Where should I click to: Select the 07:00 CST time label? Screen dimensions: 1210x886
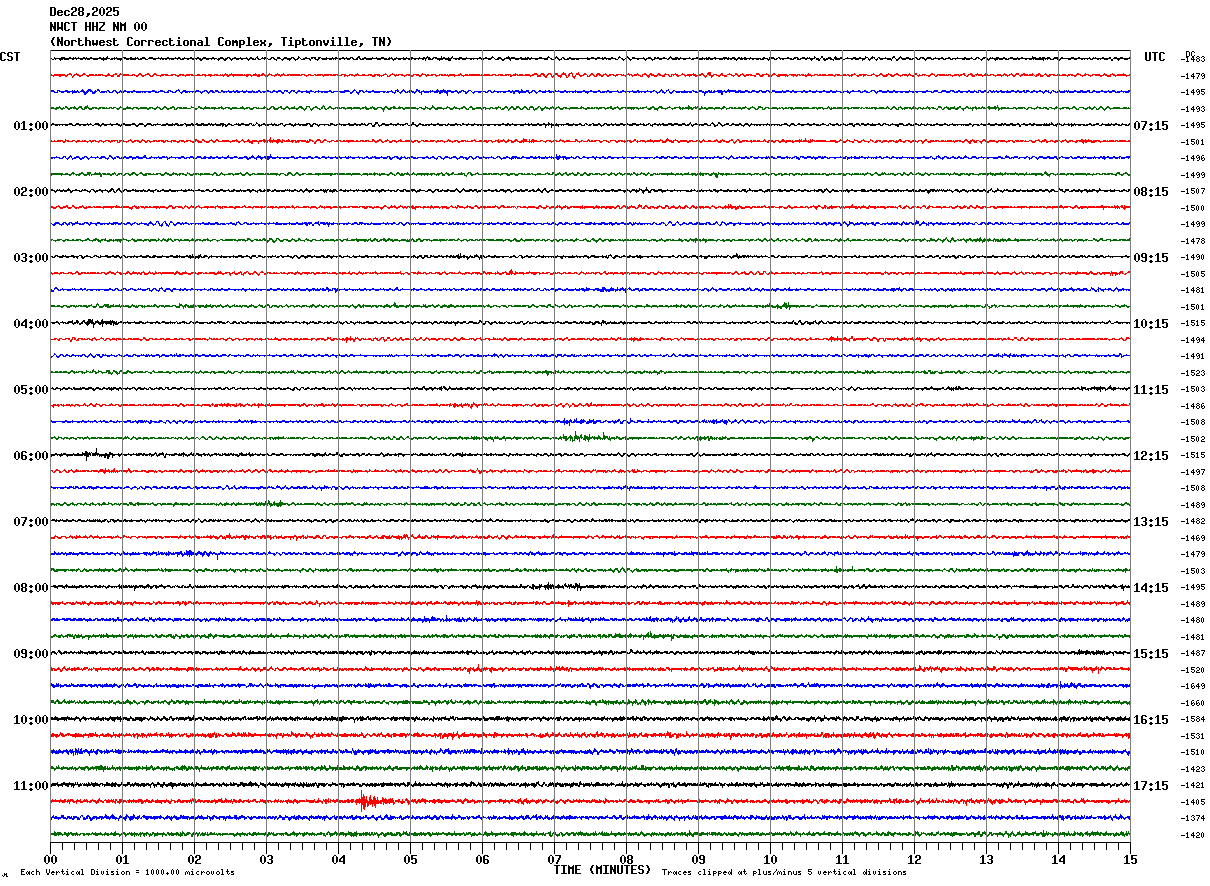pyautogui.click(x=31, y=522)
